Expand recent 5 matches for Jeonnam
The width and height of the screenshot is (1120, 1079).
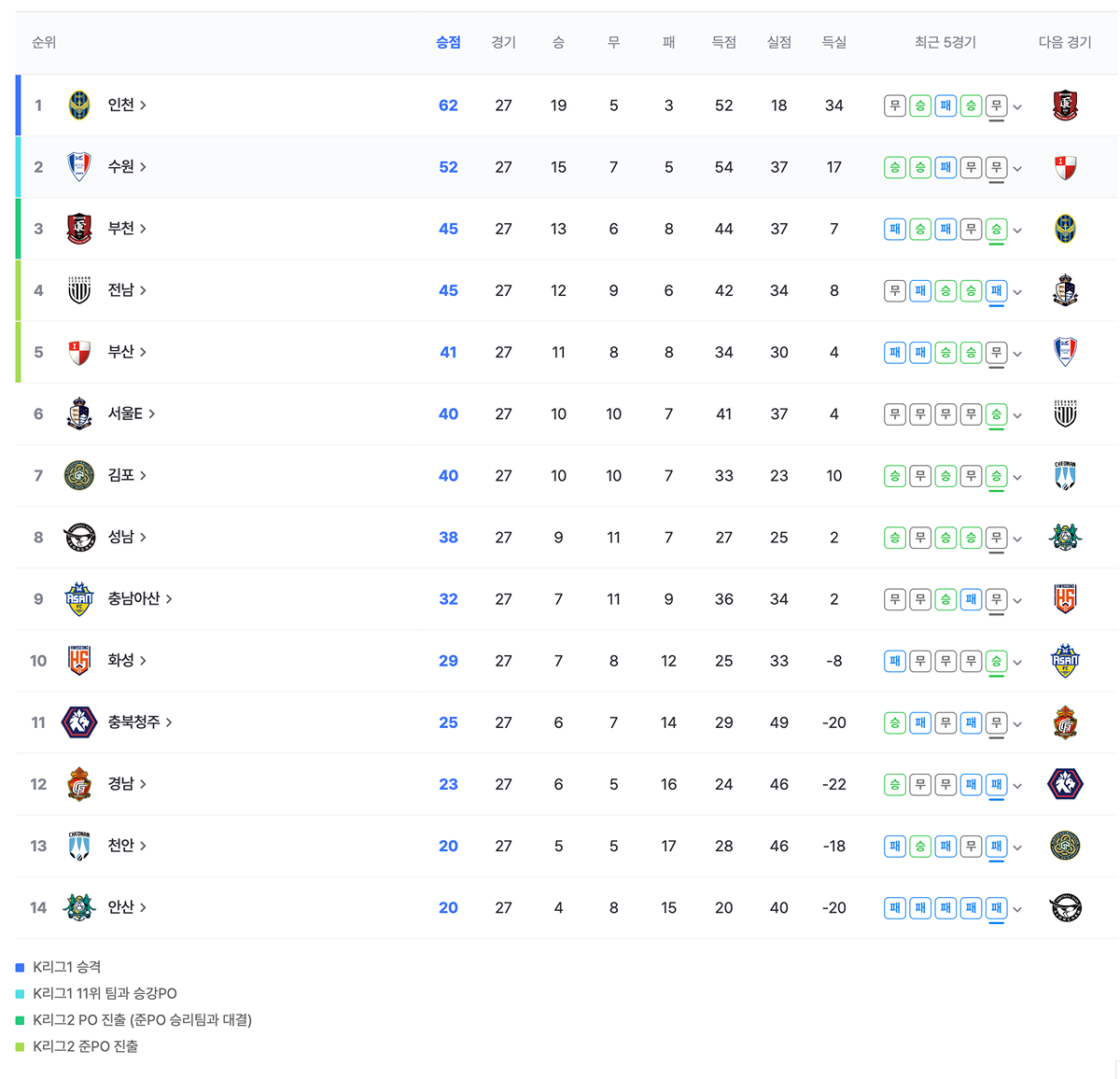coord(1017,291)
